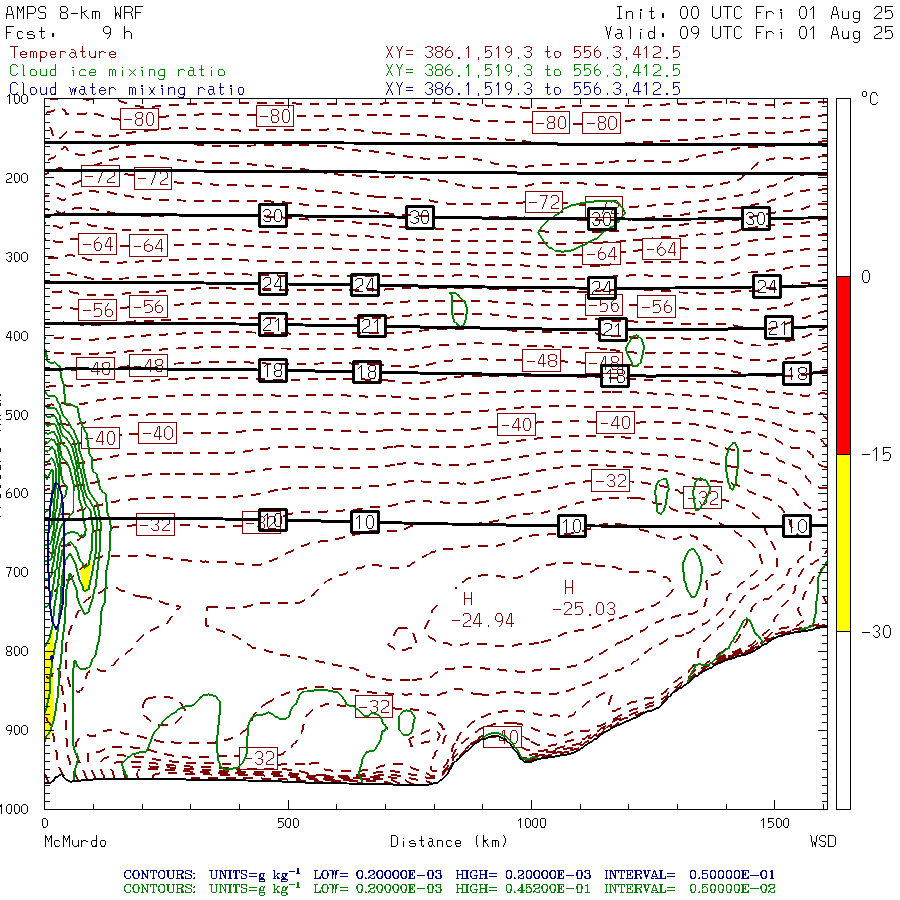Click the '900' tick on pressure axis
900x900 pixels.
tap(17, 730)
